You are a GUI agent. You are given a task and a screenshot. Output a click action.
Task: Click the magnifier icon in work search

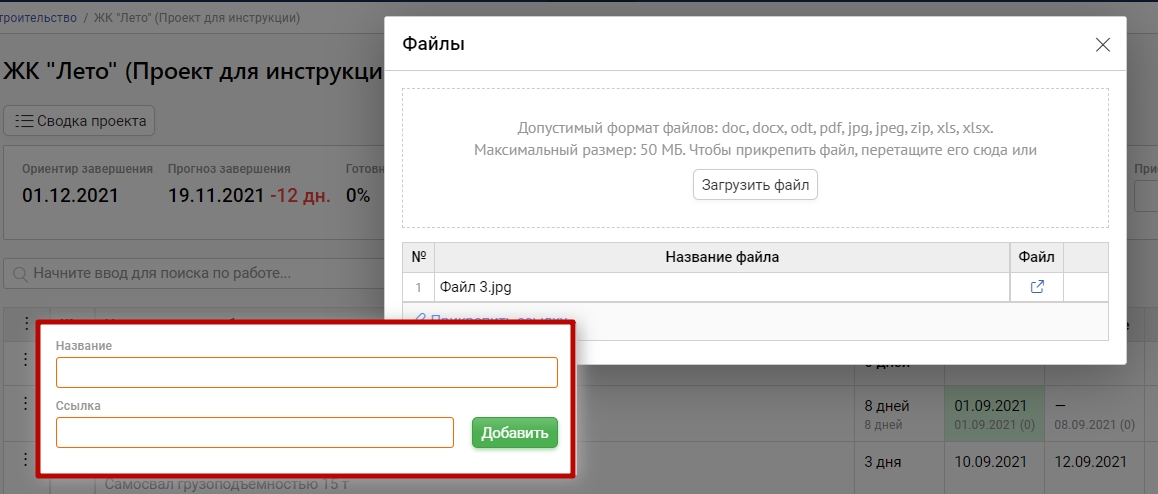[x=20, y=273]
